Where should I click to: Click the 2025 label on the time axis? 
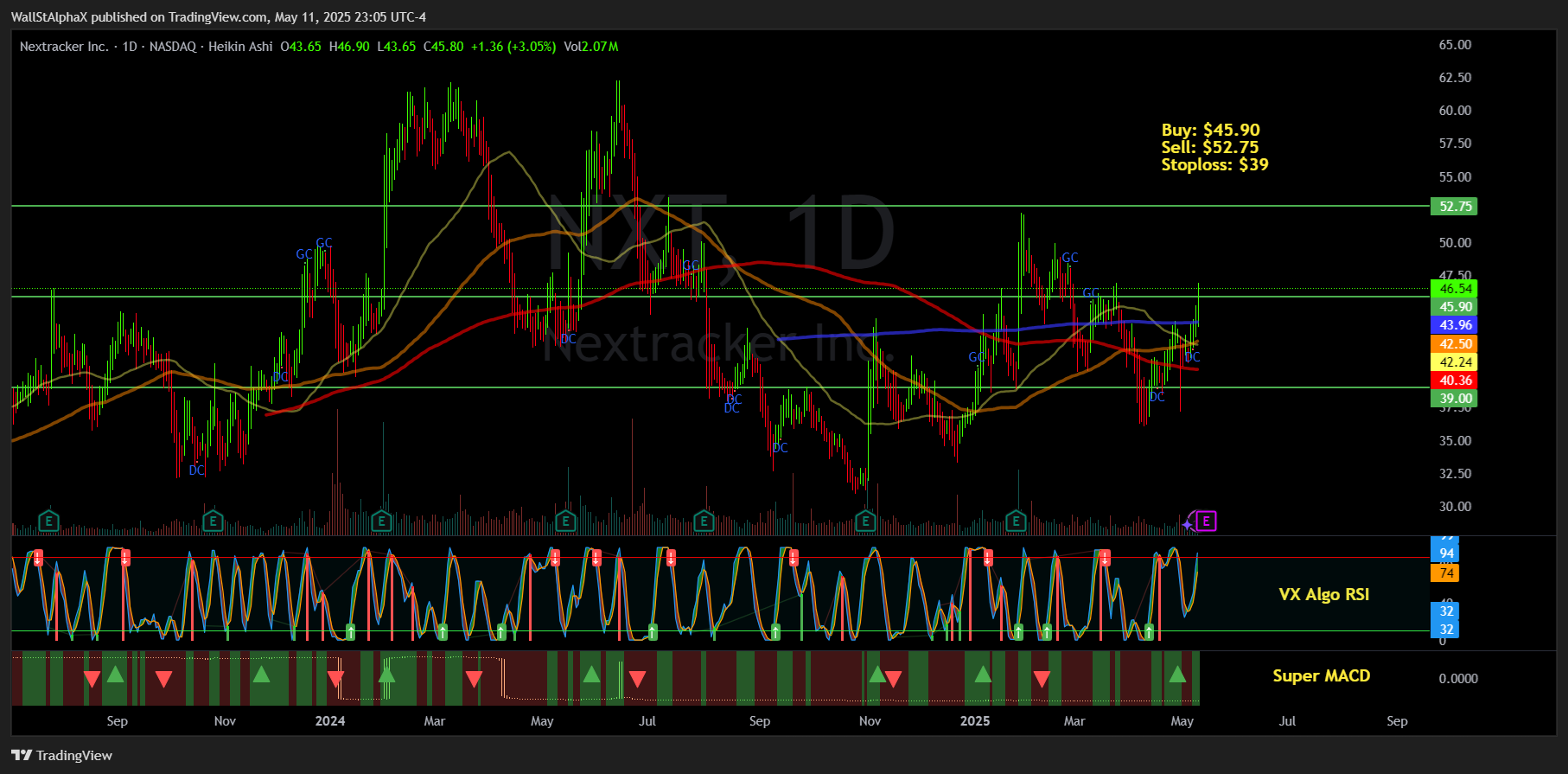coord(975,720)
